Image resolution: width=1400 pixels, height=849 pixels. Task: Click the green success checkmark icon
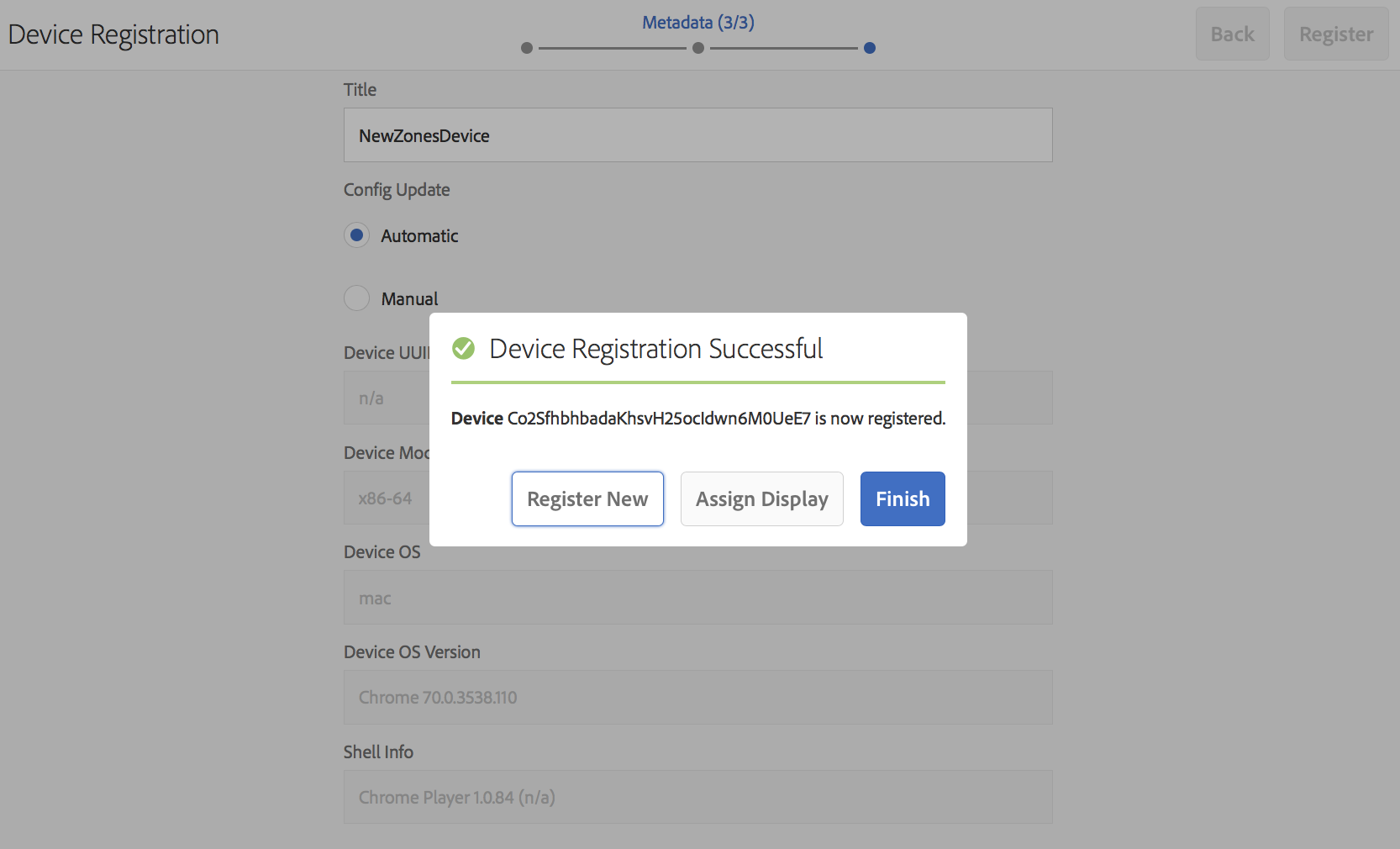463,348
